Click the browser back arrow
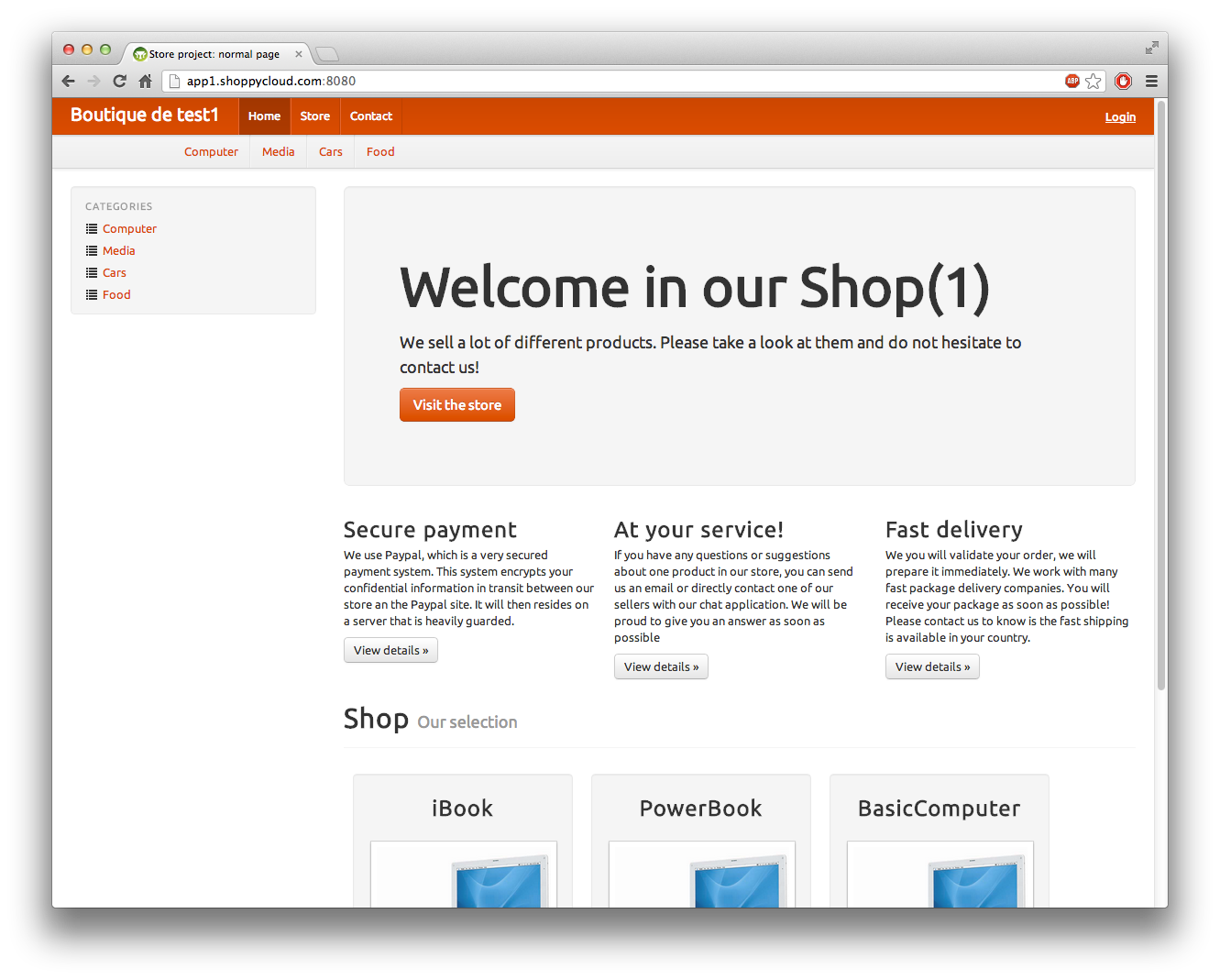The image size is (1220, 980). [69, 81]
